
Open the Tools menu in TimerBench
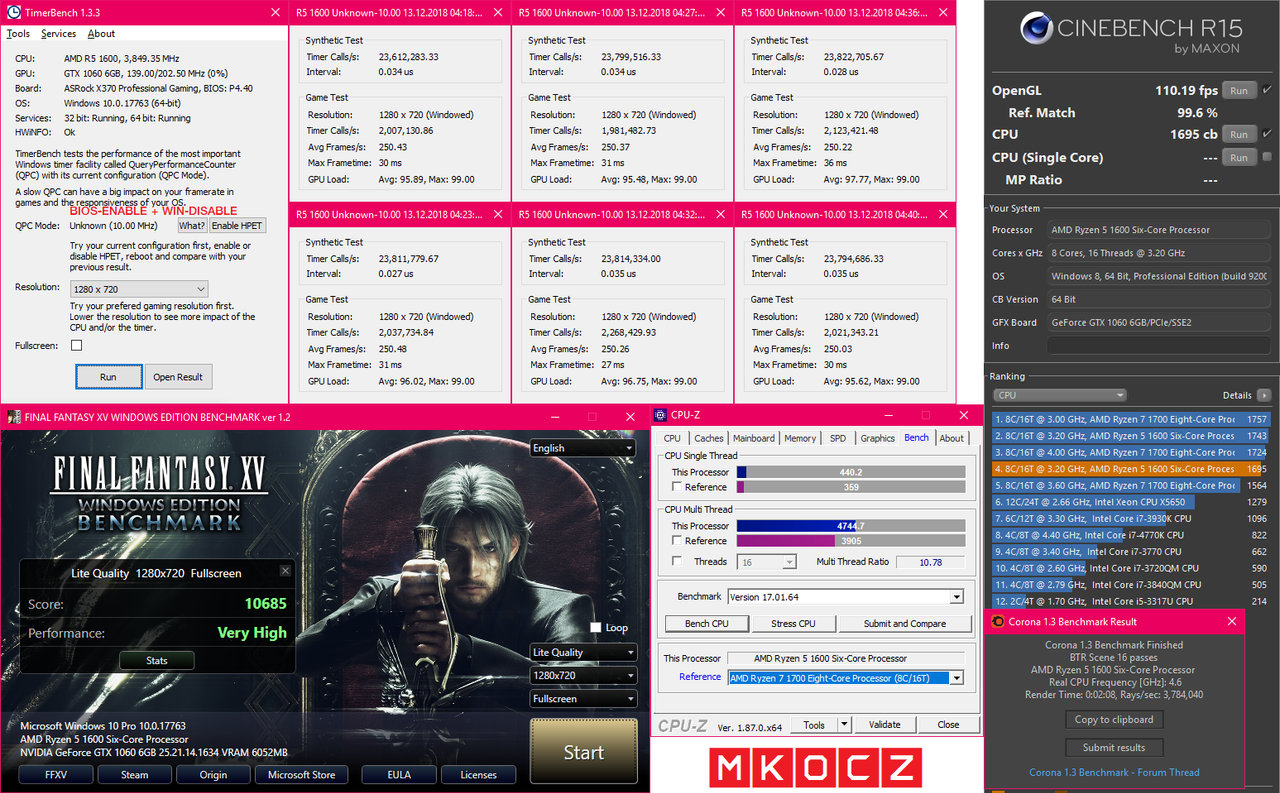pos(19,33)
